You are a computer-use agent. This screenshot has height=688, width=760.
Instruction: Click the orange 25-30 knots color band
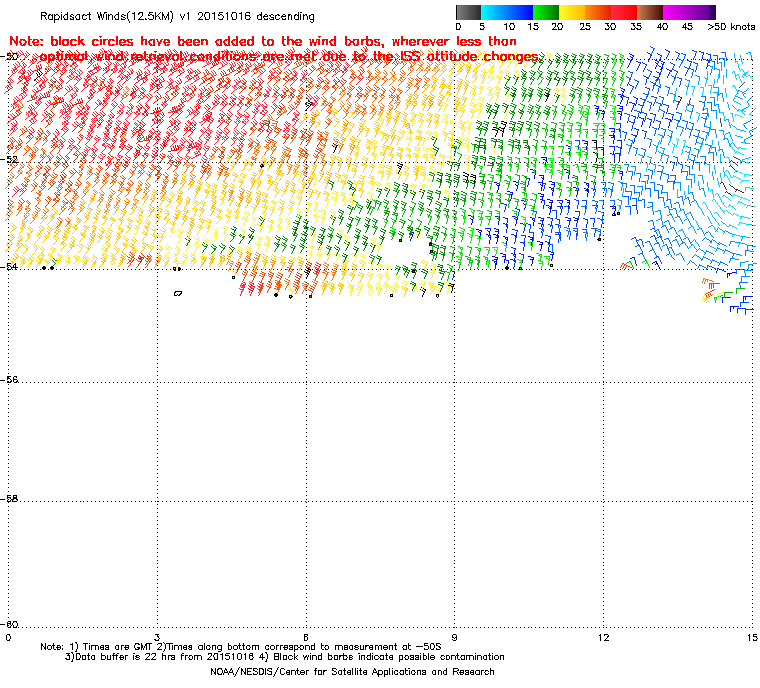click(598, 12)
